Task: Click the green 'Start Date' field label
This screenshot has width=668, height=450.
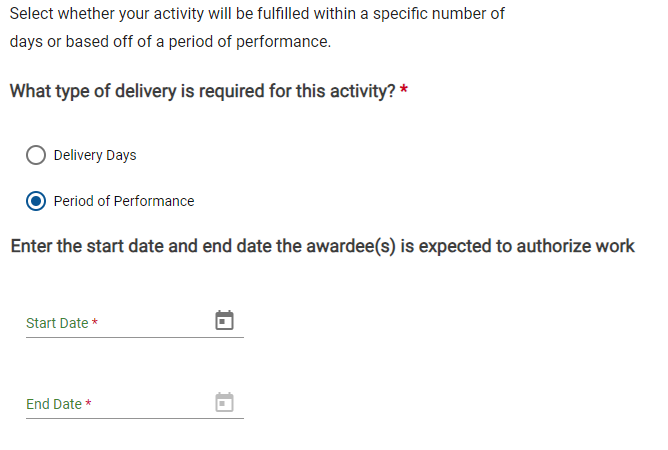Action: [x=57, y=323]
